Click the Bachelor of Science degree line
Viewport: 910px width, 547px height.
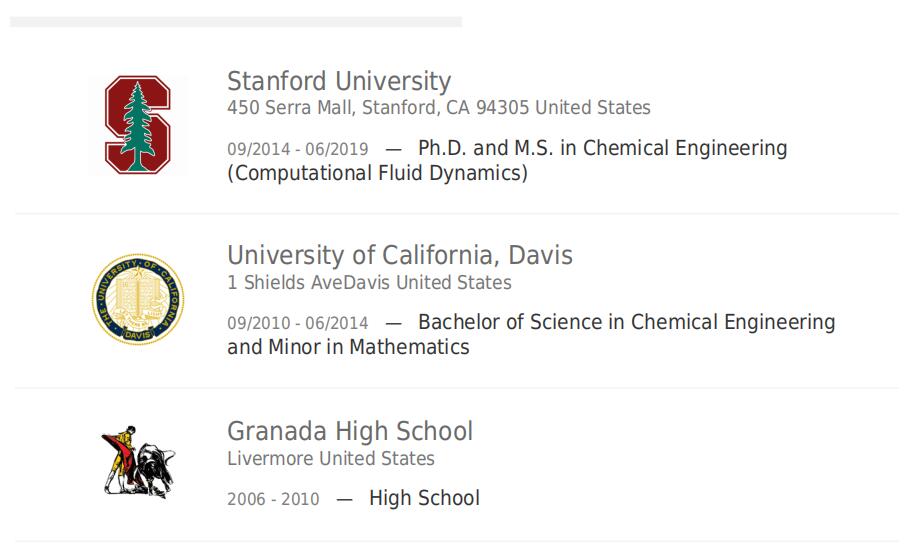(627, 322)
